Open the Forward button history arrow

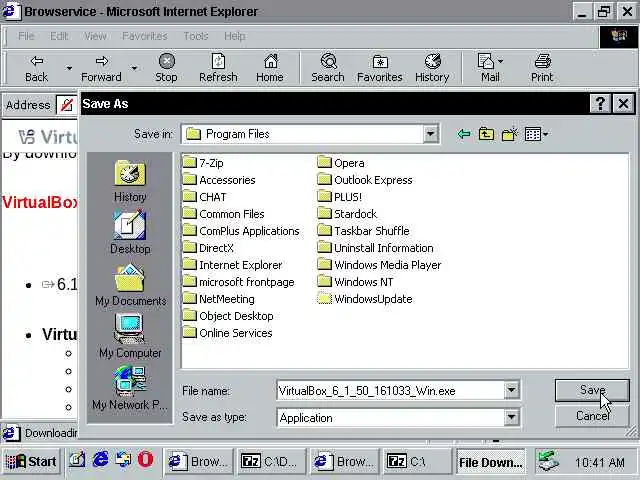click(134, 68)
